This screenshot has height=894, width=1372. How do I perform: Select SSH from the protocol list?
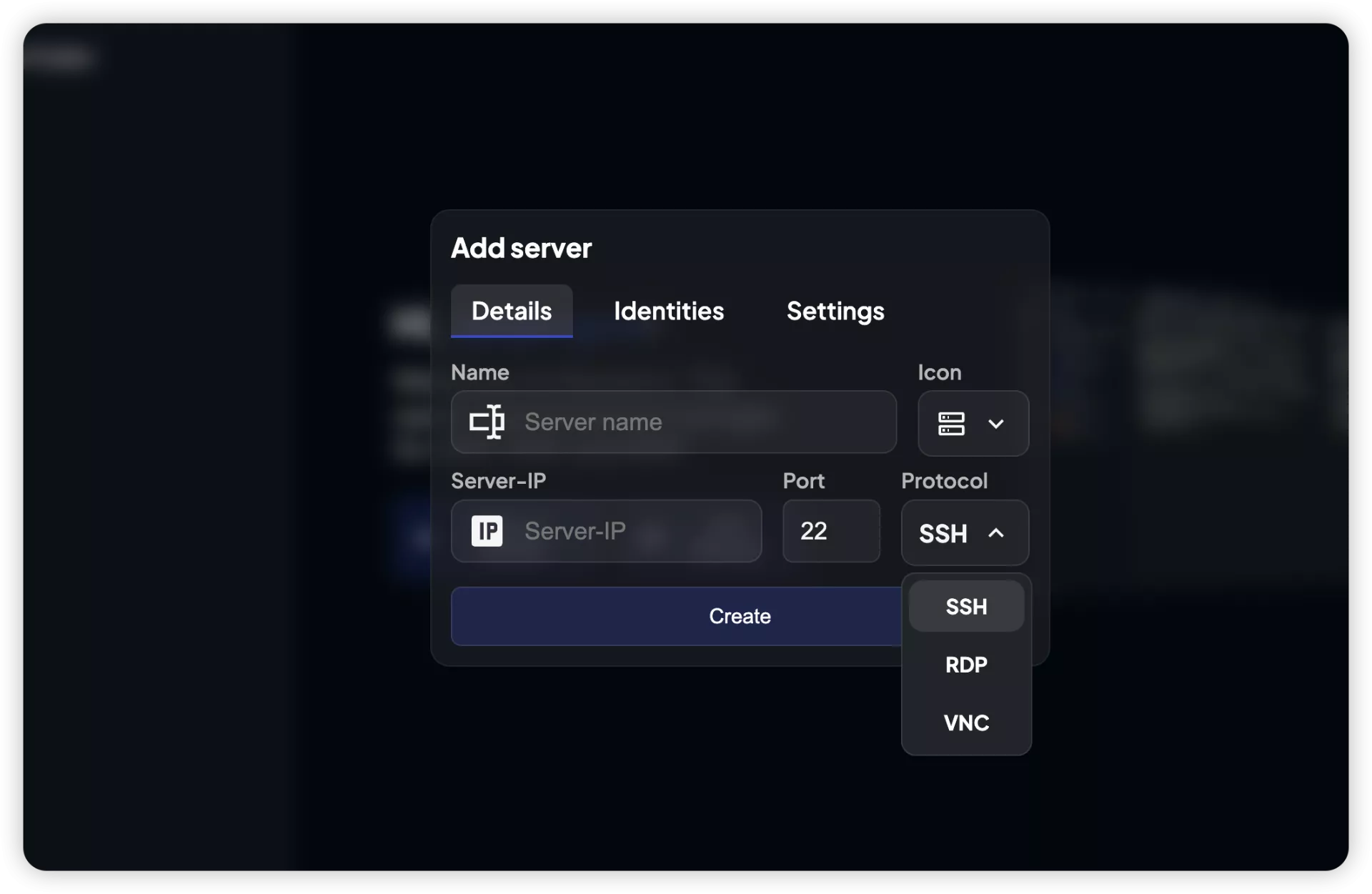966,607
